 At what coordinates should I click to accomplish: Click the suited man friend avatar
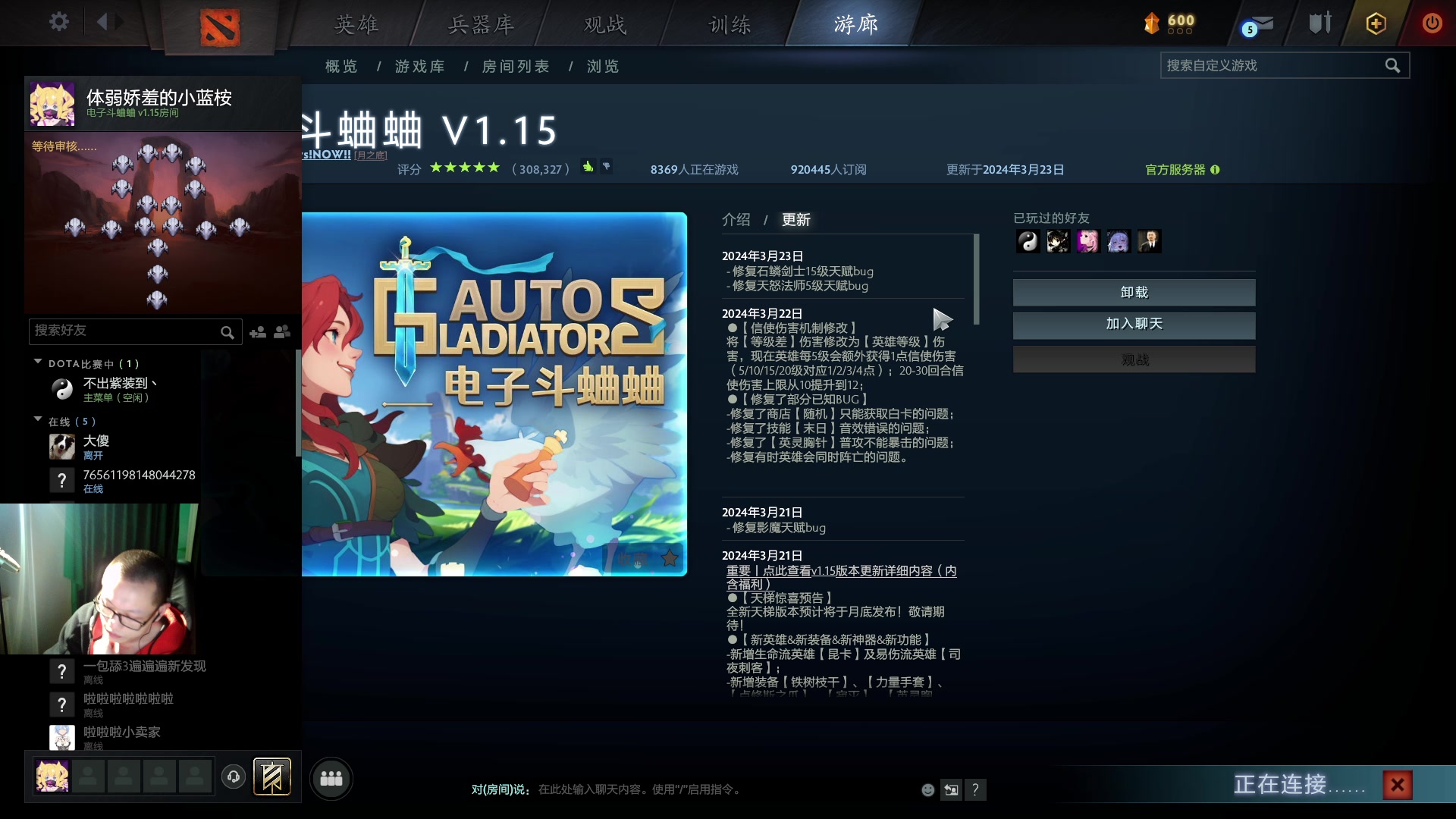[x=1149, y=241]
